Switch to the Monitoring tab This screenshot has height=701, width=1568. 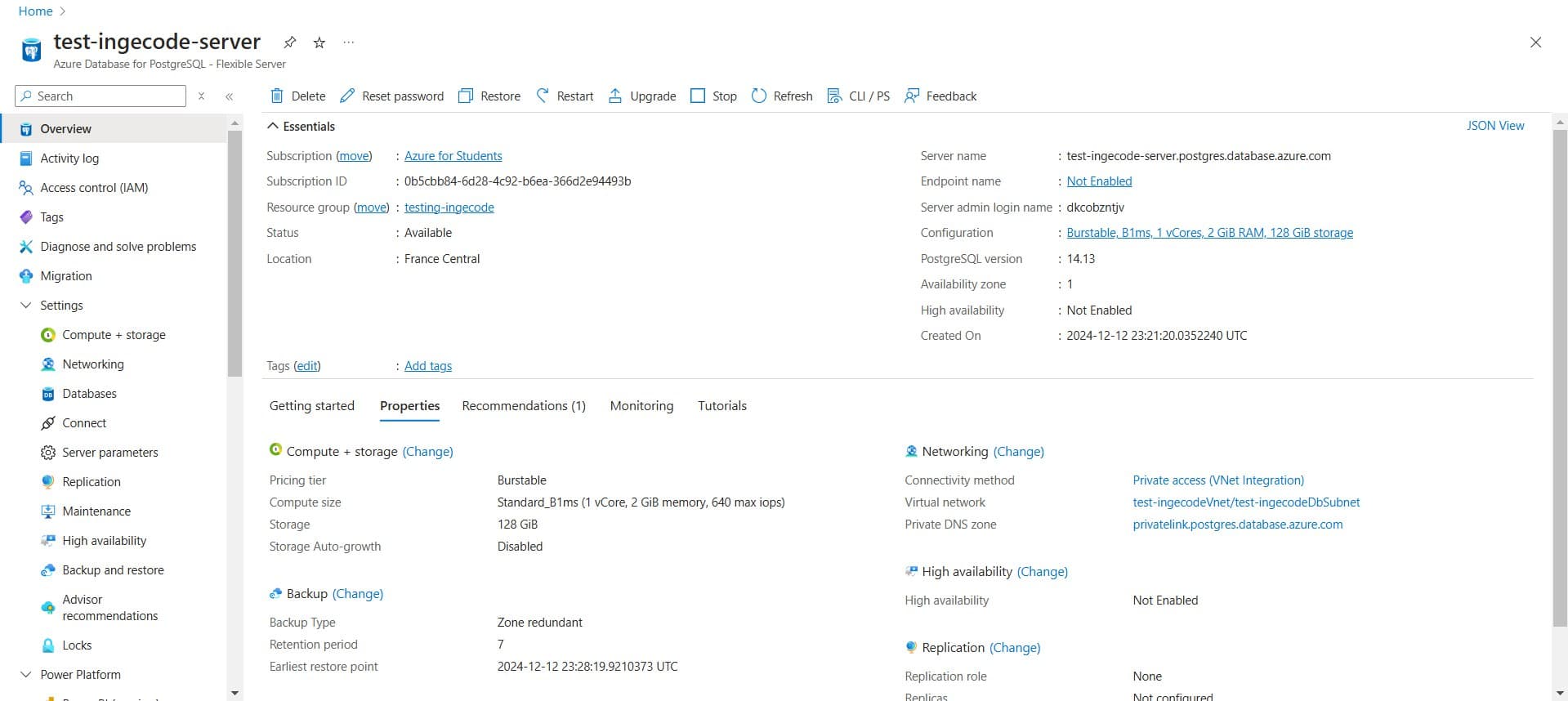pyautogui.click(x=641, y=406)
